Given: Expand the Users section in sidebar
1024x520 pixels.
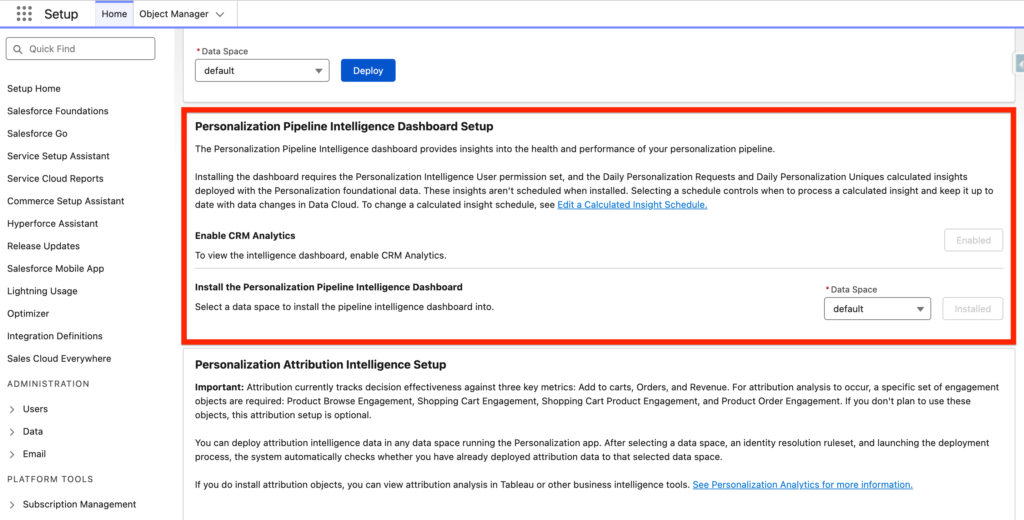Looking at the screenshot, I should [x=11, y=409].
